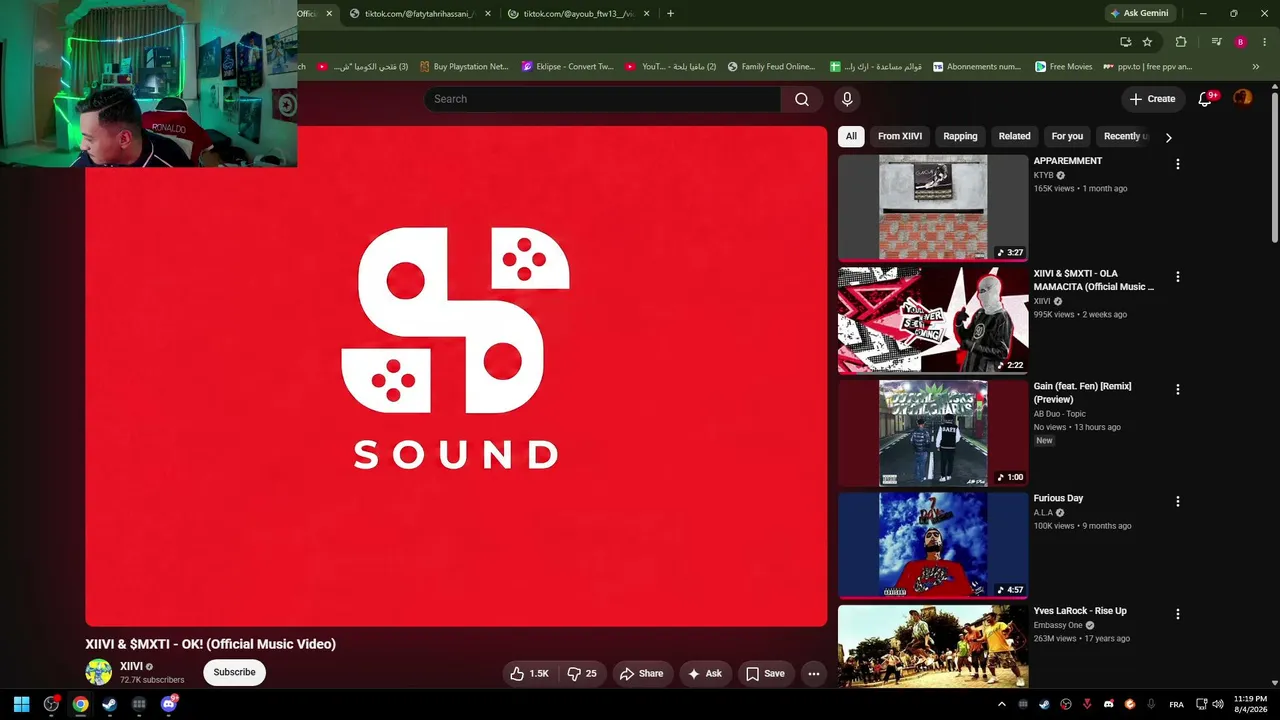Click the FRA language indicator in taskbar
Image resolution: width=1280 pixels, height=720 pixels.
coord(1176,704)
